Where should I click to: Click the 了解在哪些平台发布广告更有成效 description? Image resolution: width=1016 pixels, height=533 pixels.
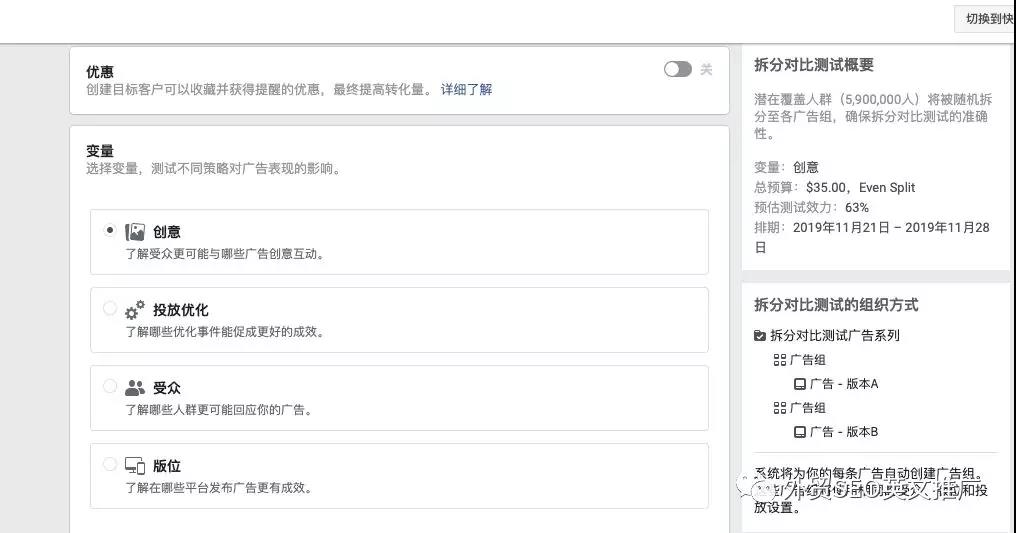(x=219, y=488)
